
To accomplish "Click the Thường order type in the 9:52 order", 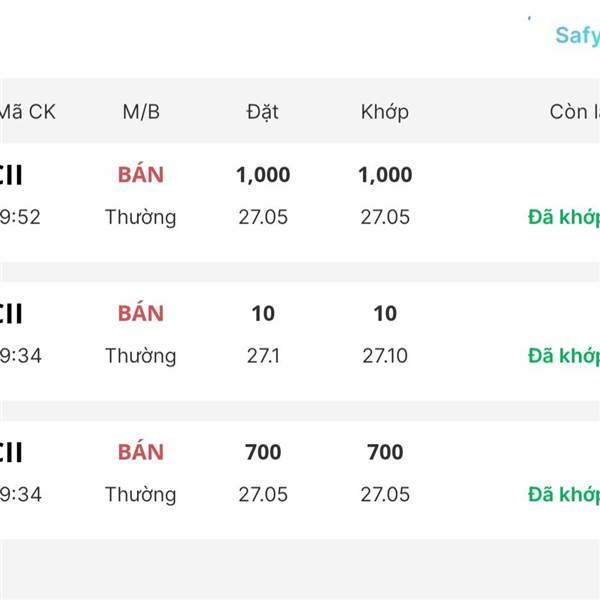I will (141, 217).
